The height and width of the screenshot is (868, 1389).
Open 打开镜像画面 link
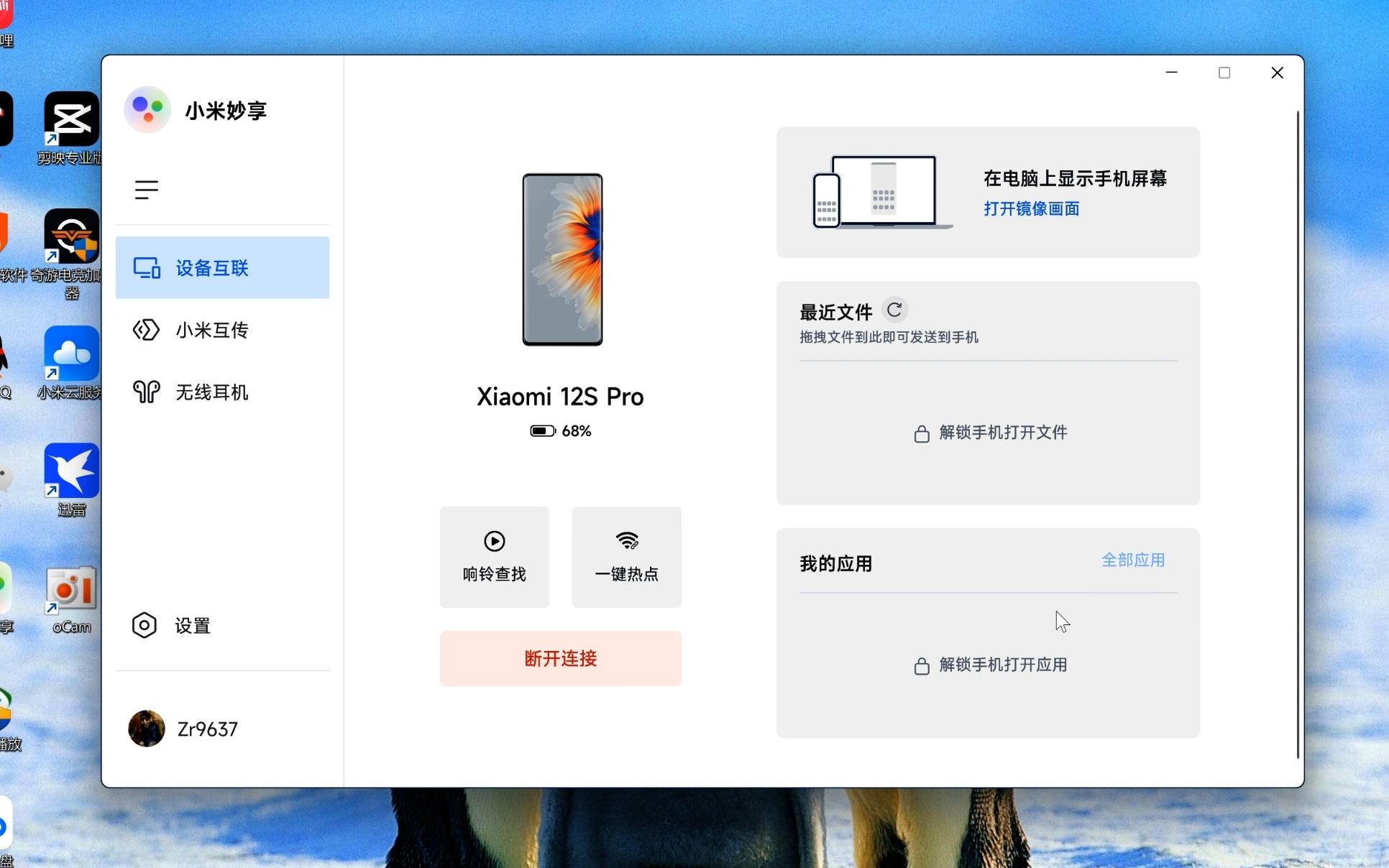click(1032, 208)
